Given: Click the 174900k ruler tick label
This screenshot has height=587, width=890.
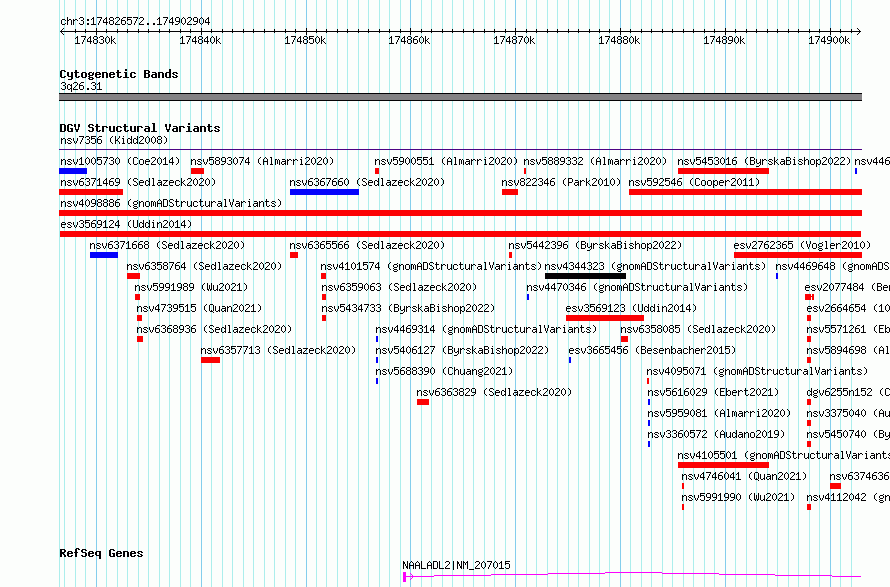Looking at the screenshot, I should tap(829, 40).
